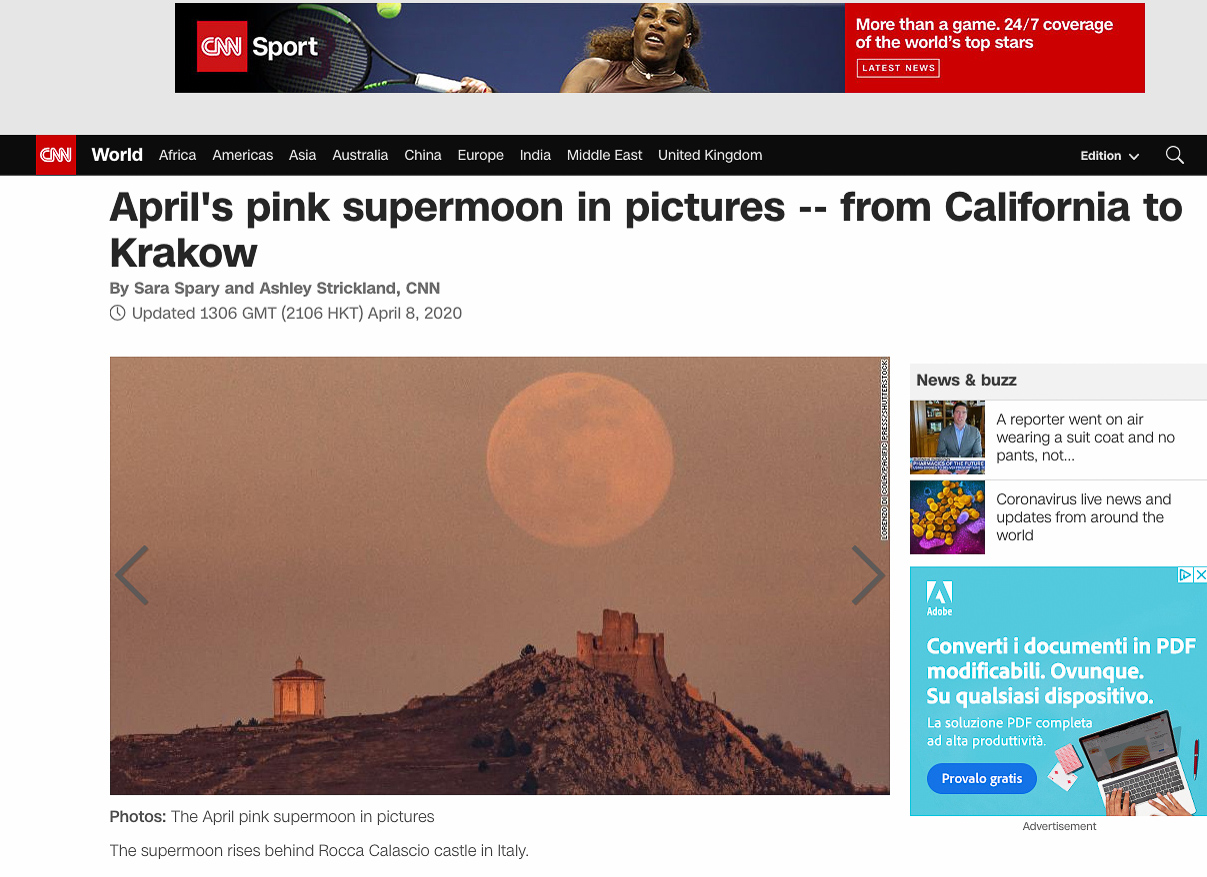This screenshot has width=1207, height=877.
Task: Open Coronavirus live news story link
Action: [1084, 517]
